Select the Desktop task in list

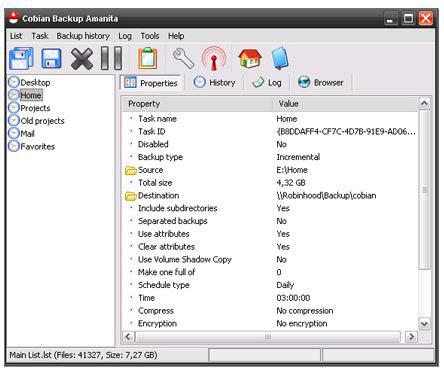coord(35,82)
